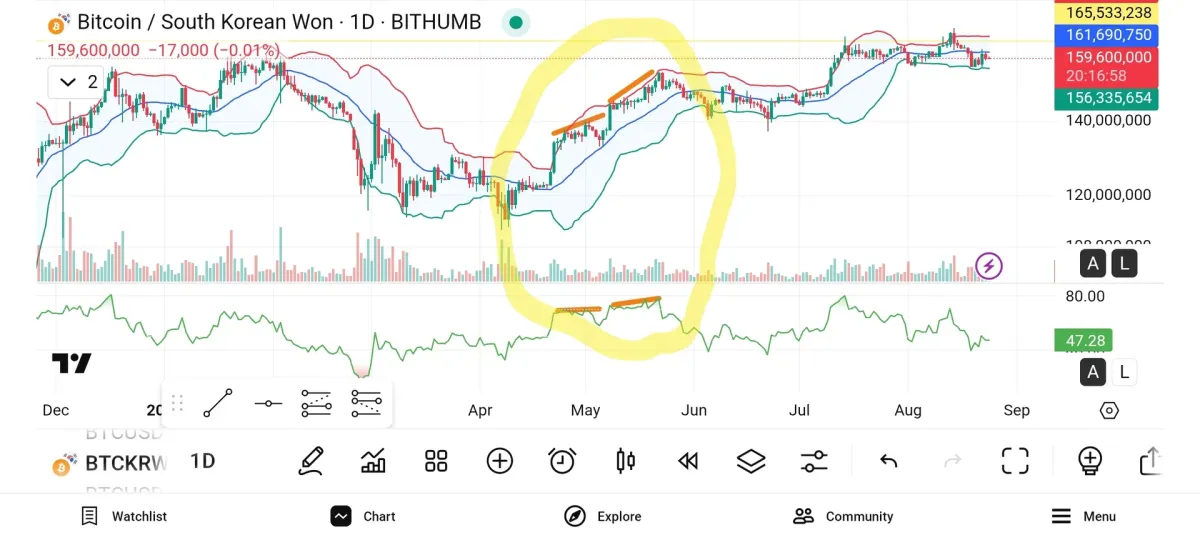1200x540 pixels.
Task: Click the undo arrow
Action: [889, 461]
